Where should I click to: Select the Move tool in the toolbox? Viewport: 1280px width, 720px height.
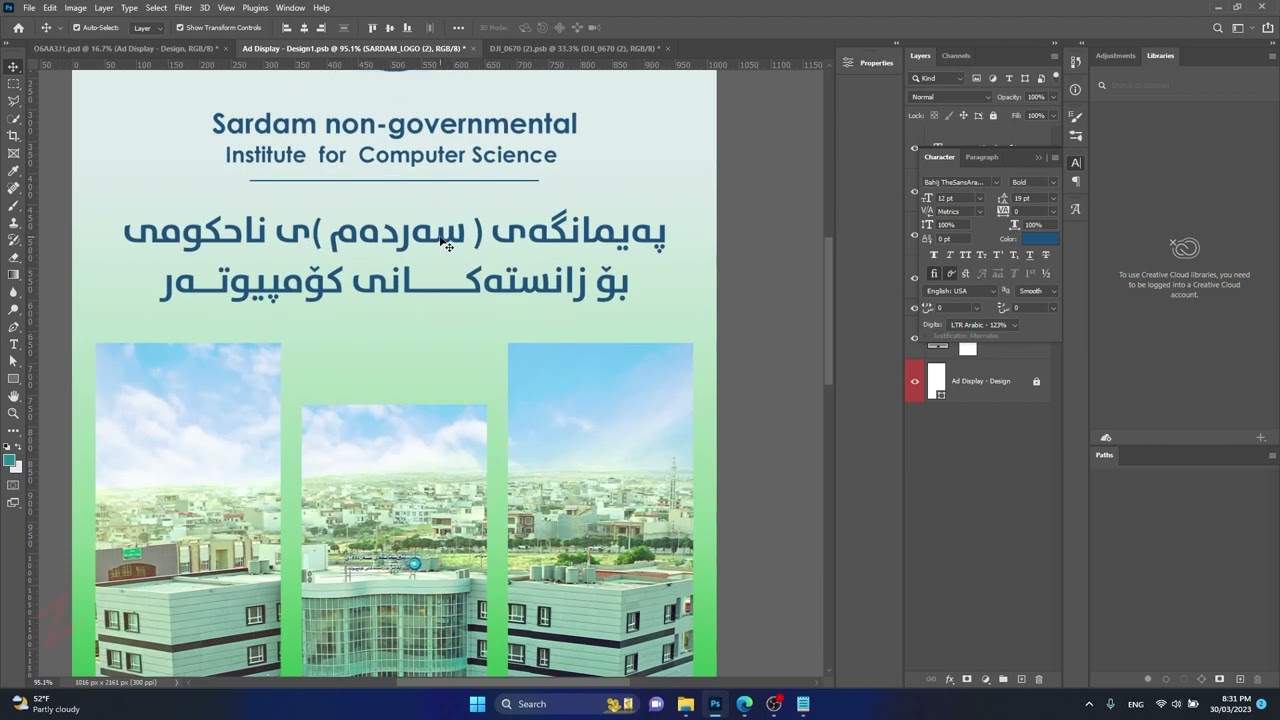coord(13,66)
